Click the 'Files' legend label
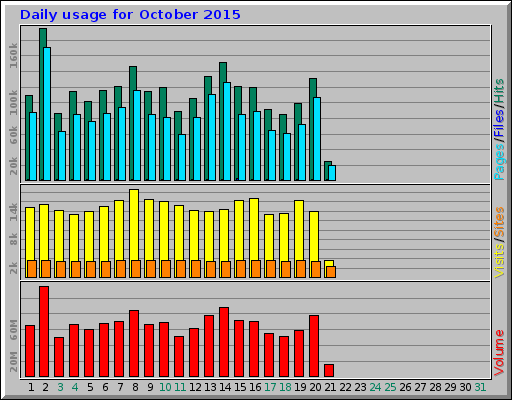Screen dimensions: 512x400 pos(499,122)
